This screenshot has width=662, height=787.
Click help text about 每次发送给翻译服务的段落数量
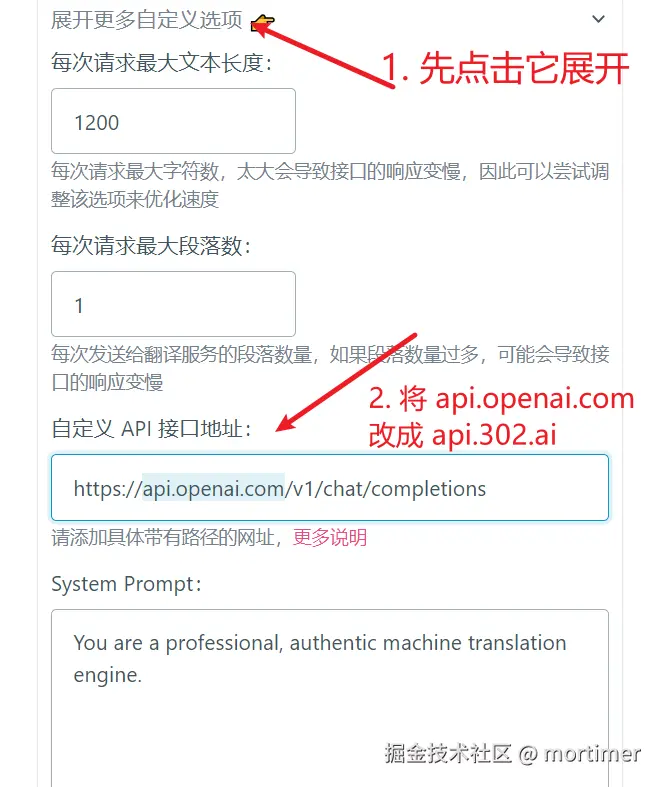pos(330,368)
